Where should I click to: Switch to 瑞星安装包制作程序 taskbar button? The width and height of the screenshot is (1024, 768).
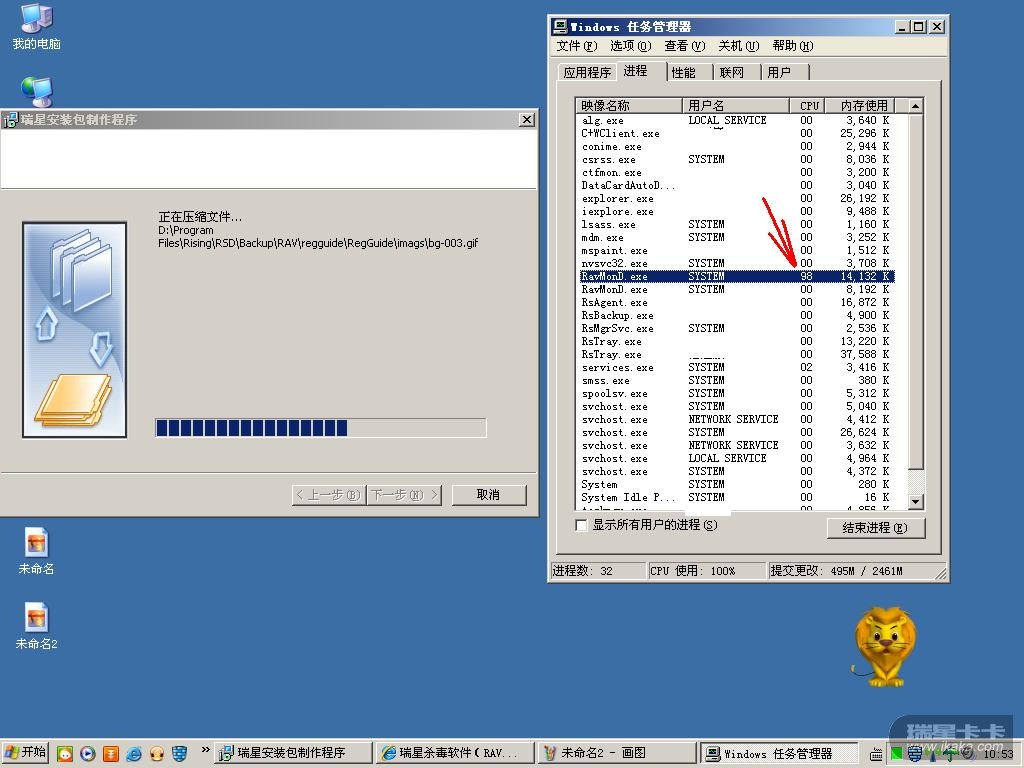pos(293,753)
